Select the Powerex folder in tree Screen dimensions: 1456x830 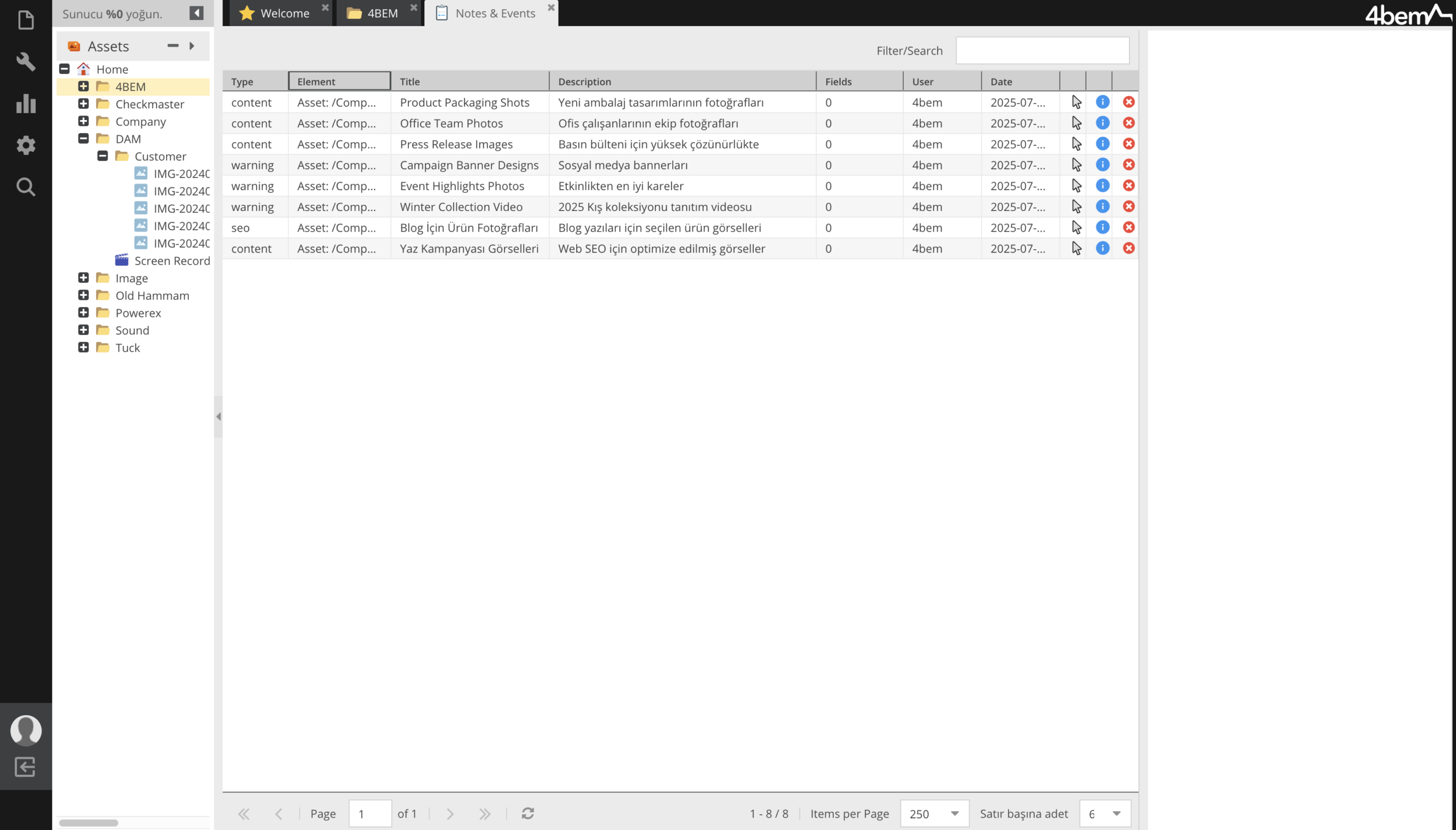point(138,313)
